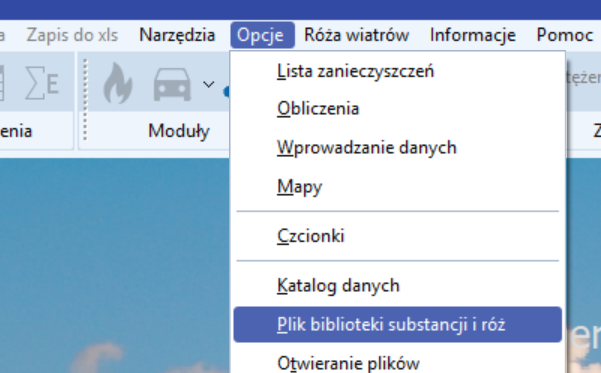
Task: Open the Pomoc menu
Action: (565, 35)
